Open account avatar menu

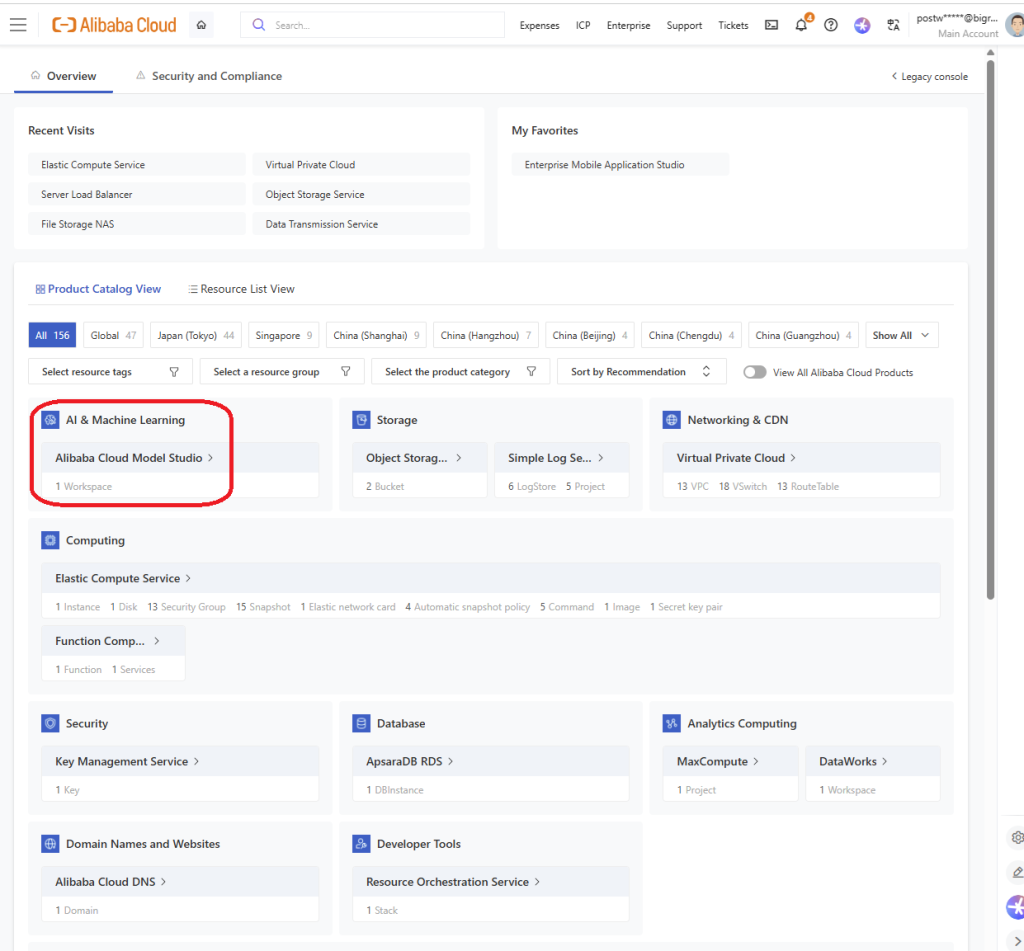[x=1014, y=25]
